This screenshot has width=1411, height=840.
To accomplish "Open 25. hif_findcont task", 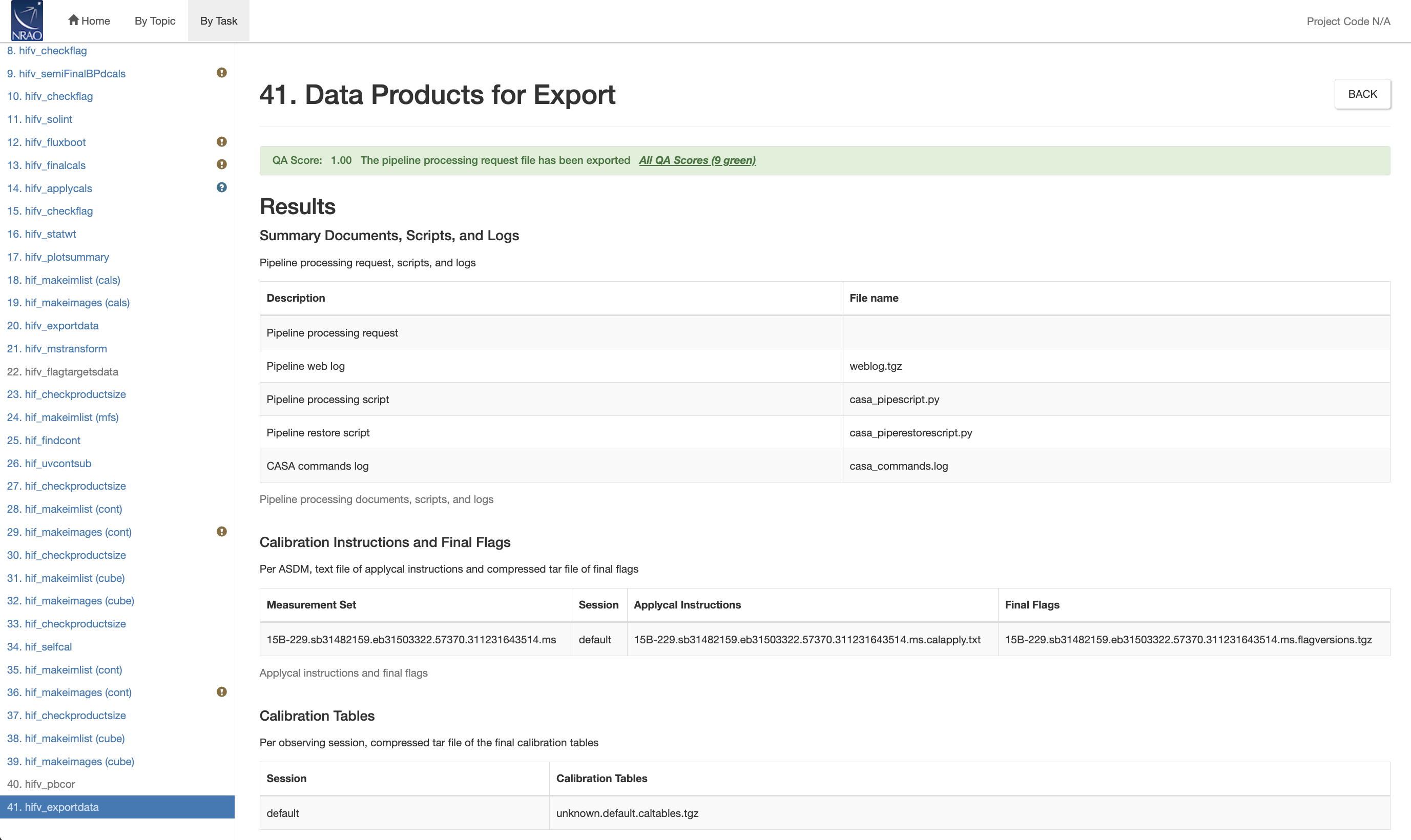I will 44,440.
